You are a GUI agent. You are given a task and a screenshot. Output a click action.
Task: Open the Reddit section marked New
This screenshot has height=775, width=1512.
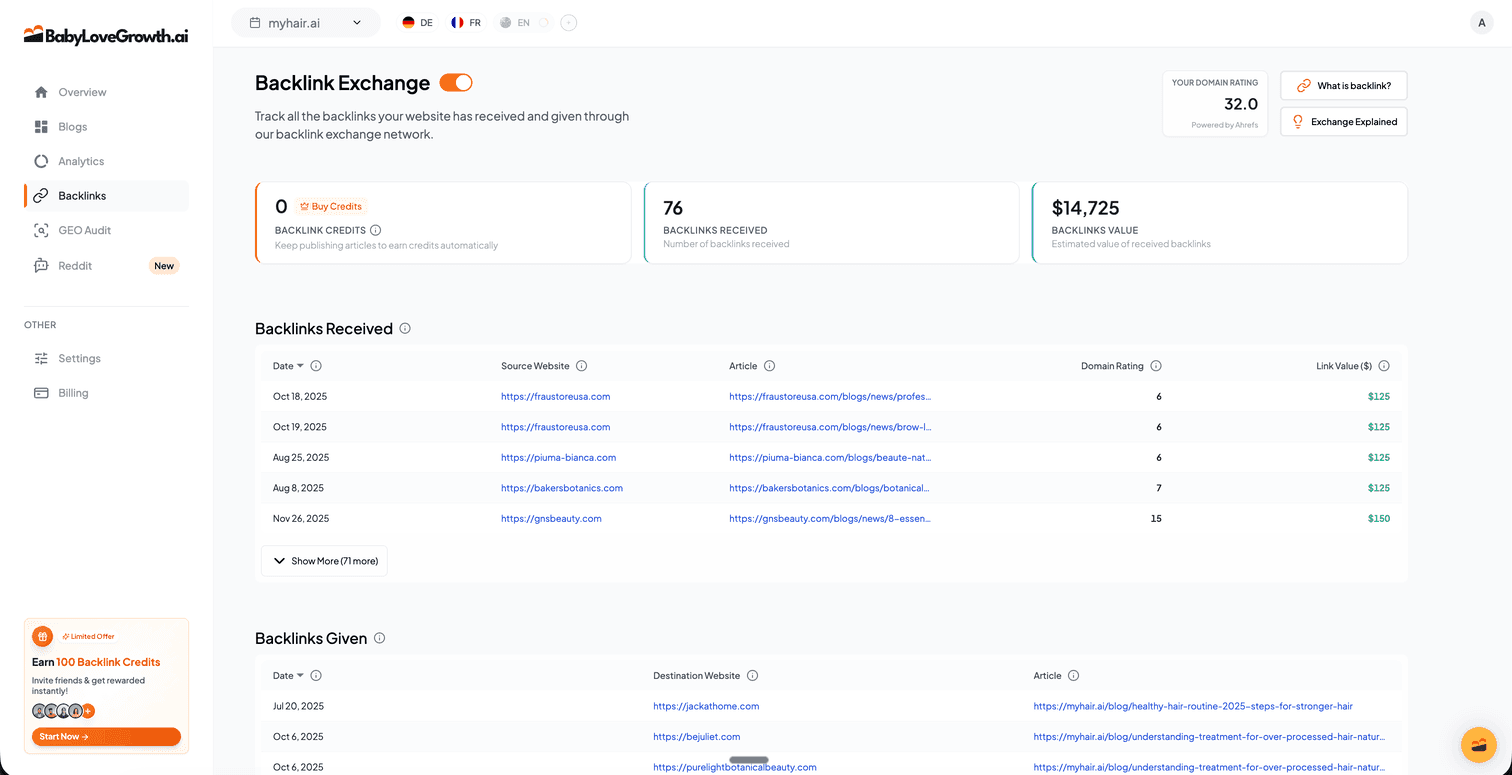[75, 265]
